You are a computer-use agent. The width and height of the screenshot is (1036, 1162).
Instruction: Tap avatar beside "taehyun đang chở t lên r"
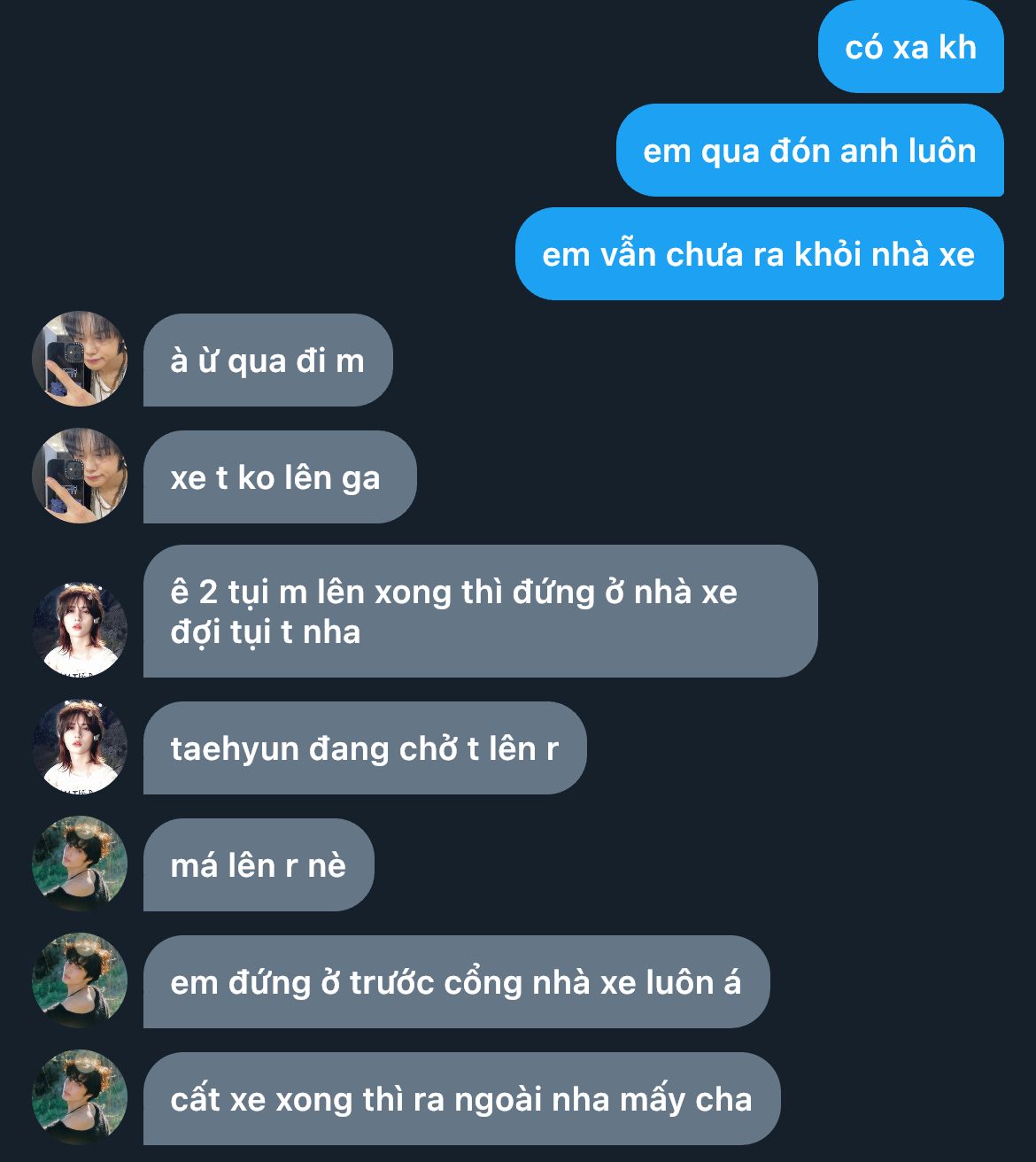click(80, 747)
